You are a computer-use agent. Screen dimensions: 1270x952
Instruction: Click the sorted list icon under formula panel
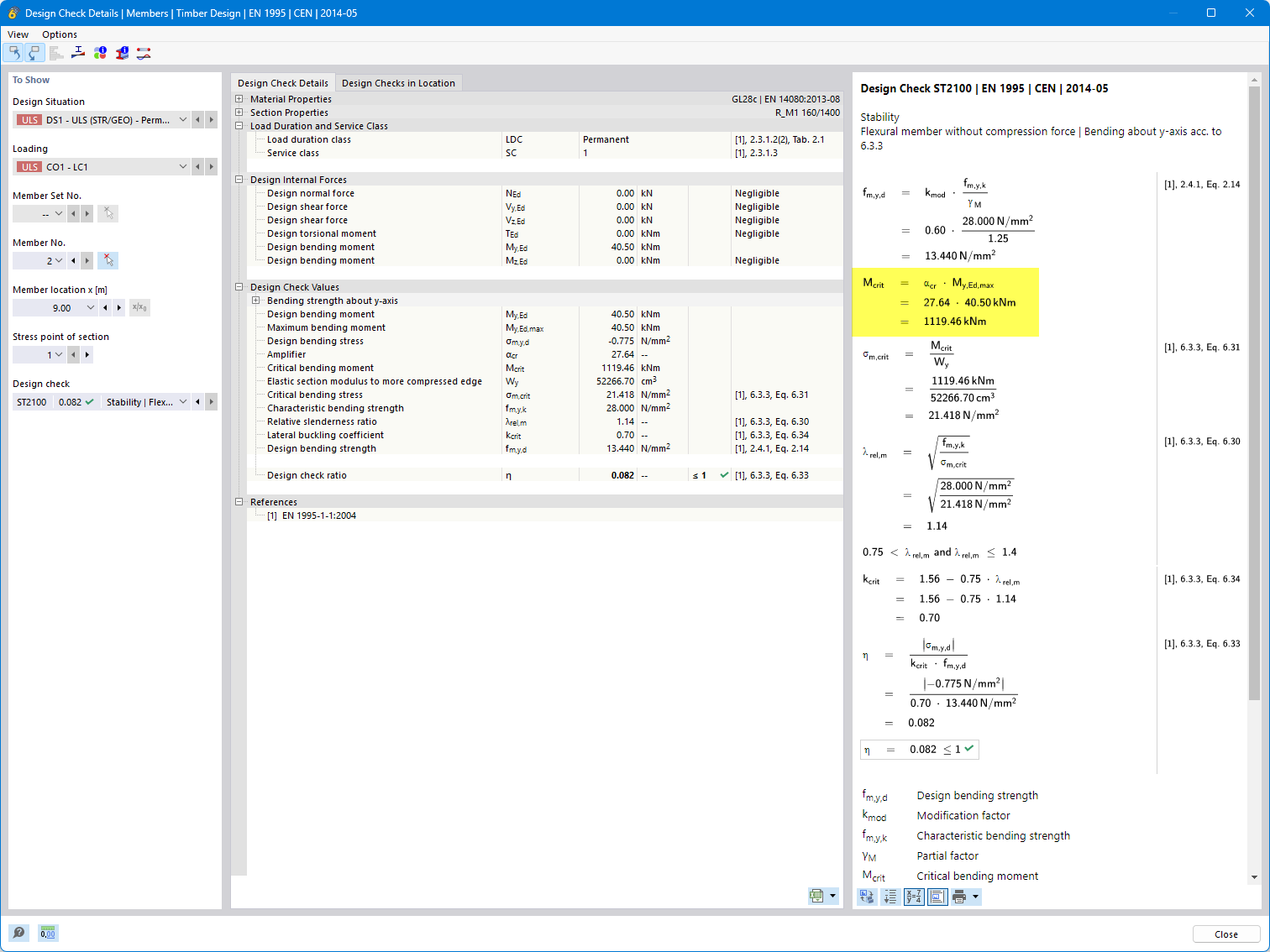pos(890,897)
